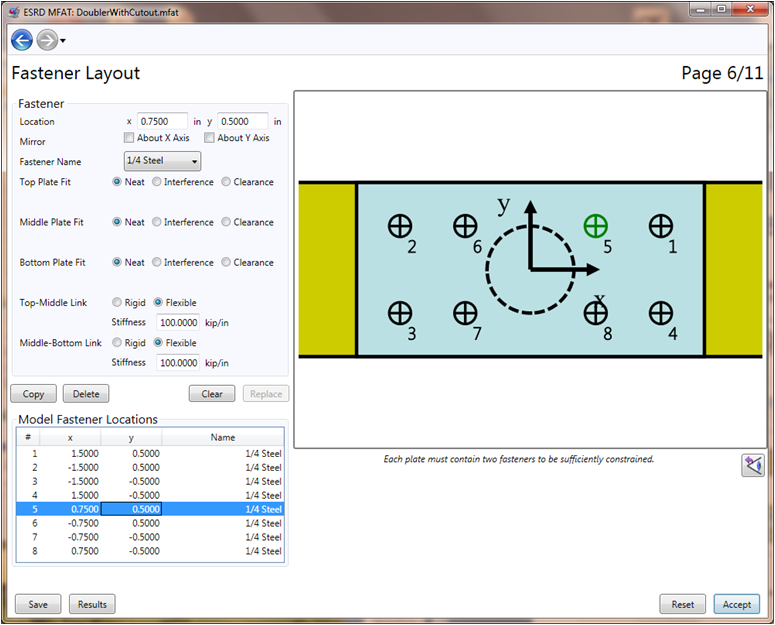Click the Results button
The image size is (775, 625).
[92, 604]
